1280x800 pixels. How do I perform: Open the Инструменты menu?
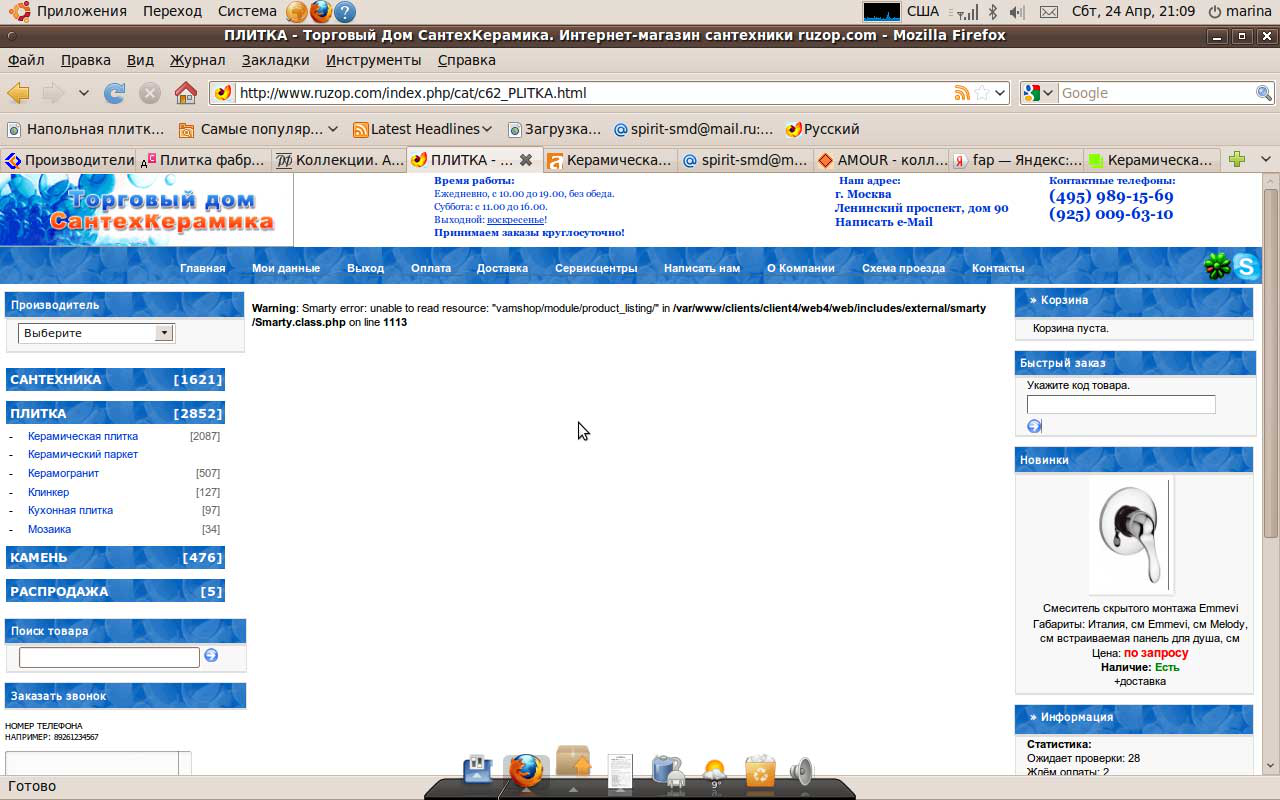point(374,60)
